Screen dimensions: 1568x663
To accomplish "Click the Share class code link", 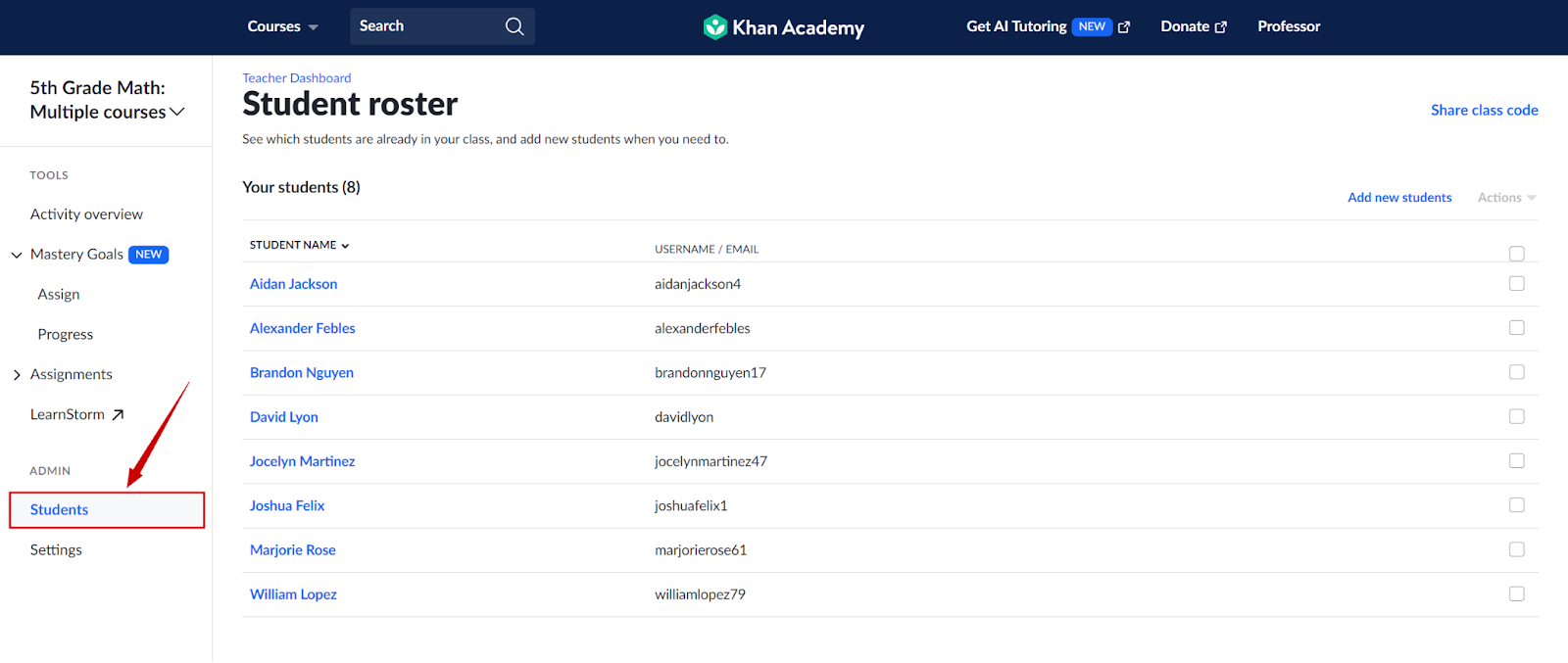I will pos(1483,110).
